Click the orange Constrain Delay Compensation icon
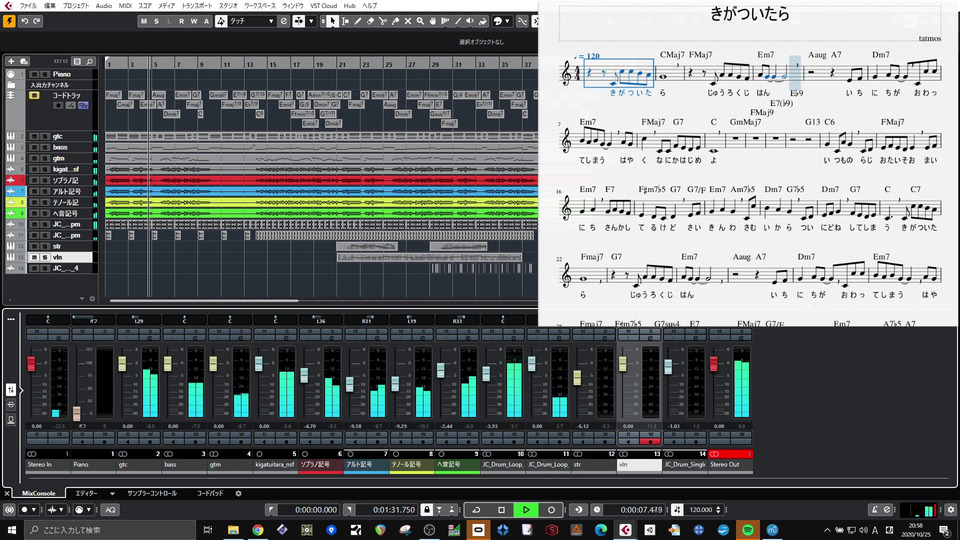 tap(9, 21)
